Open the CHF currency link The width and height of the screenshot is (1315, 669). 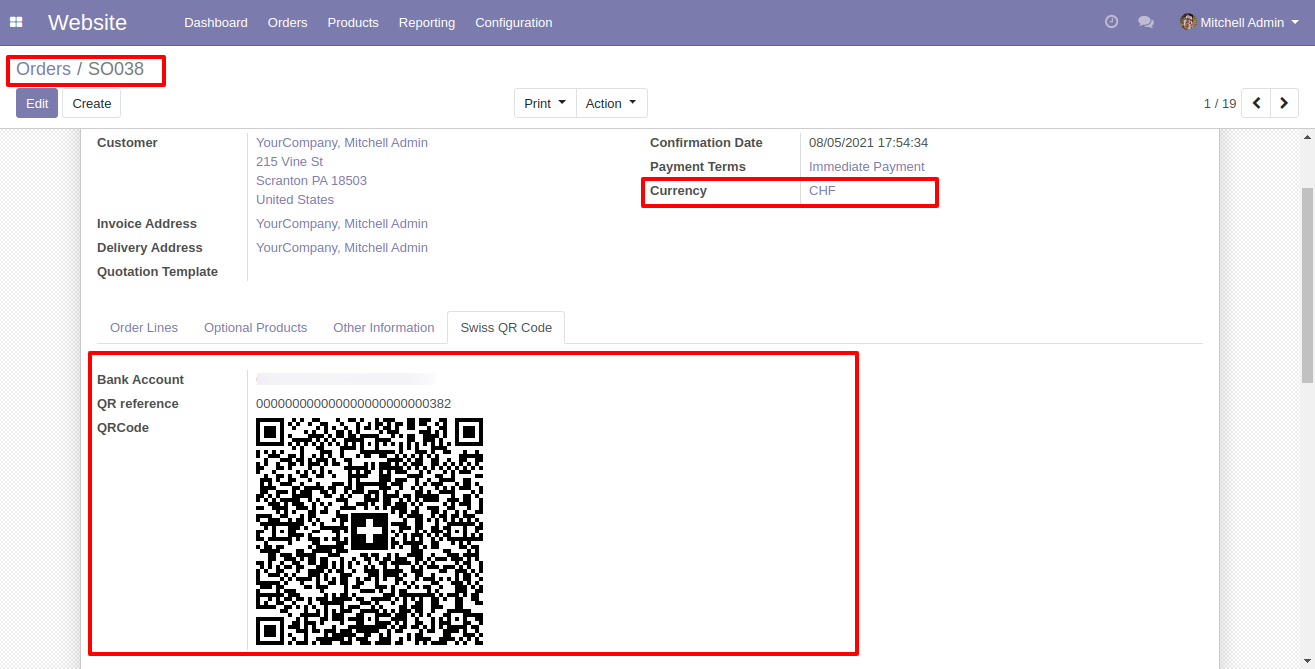822,191
